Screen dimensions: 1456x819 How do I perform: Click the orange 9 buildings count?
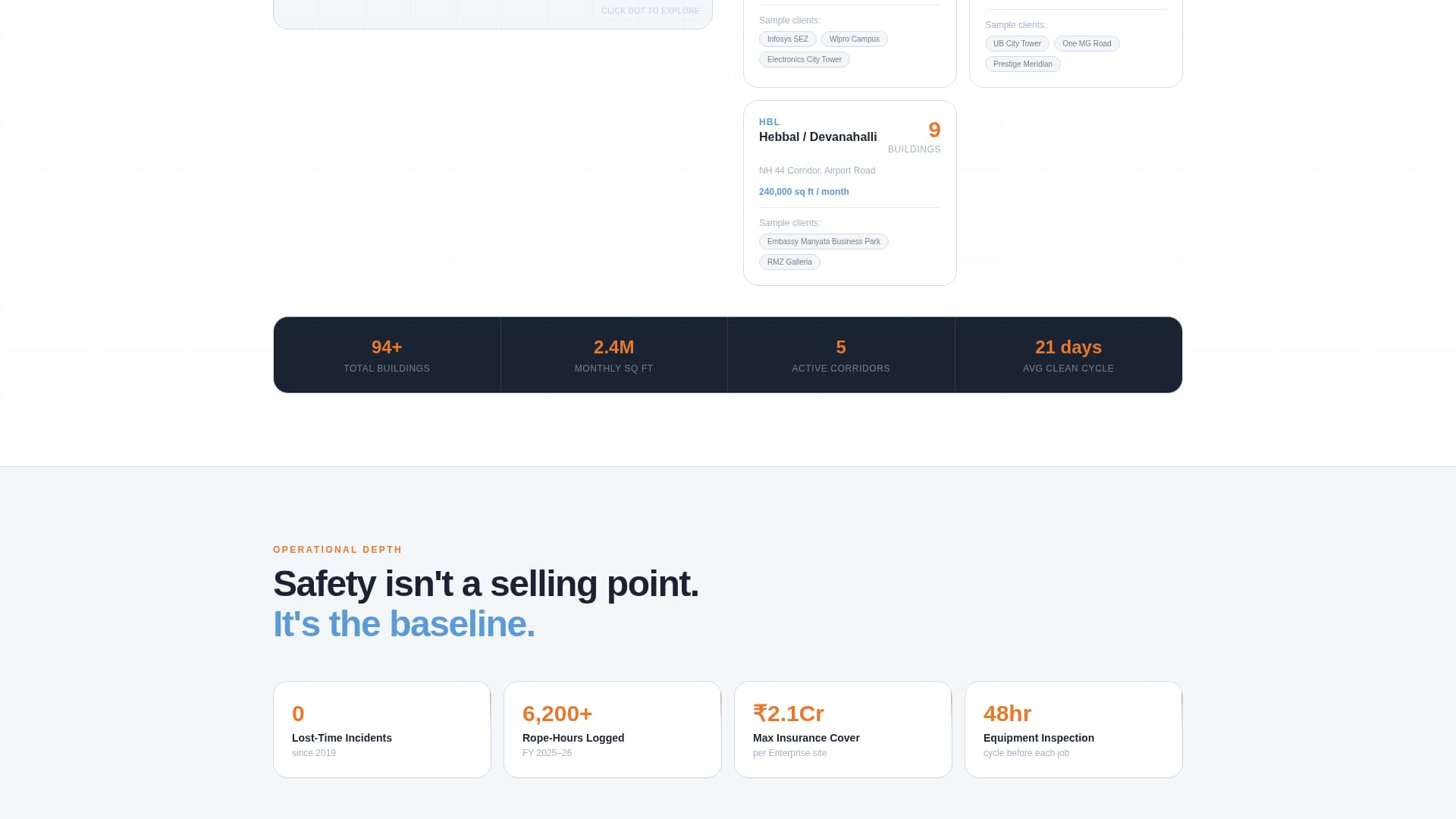(934, 130)
